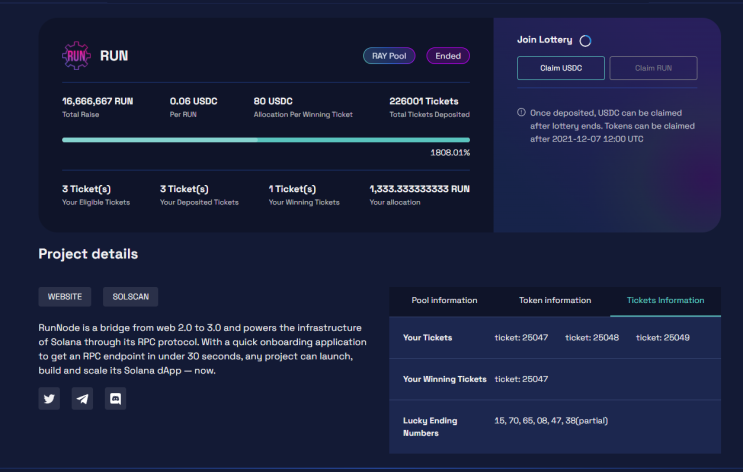Viewport: 743px width, 472px height.
Task: Click the 1,333.333333333 RUN allocation value
Action: click(420, 189)
